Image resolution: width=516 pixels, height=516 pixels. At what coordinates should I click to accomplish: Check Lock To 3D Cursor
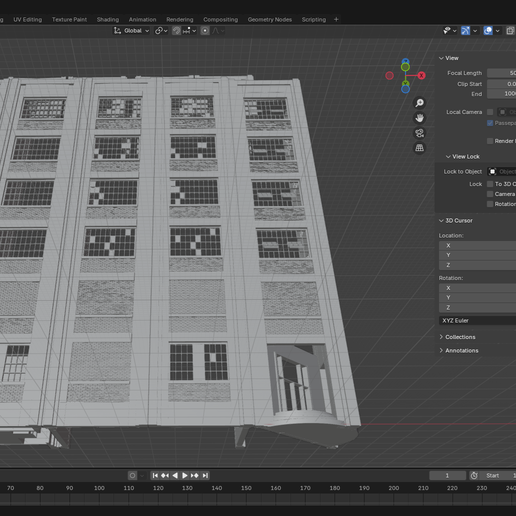click(x=490, y=184)
